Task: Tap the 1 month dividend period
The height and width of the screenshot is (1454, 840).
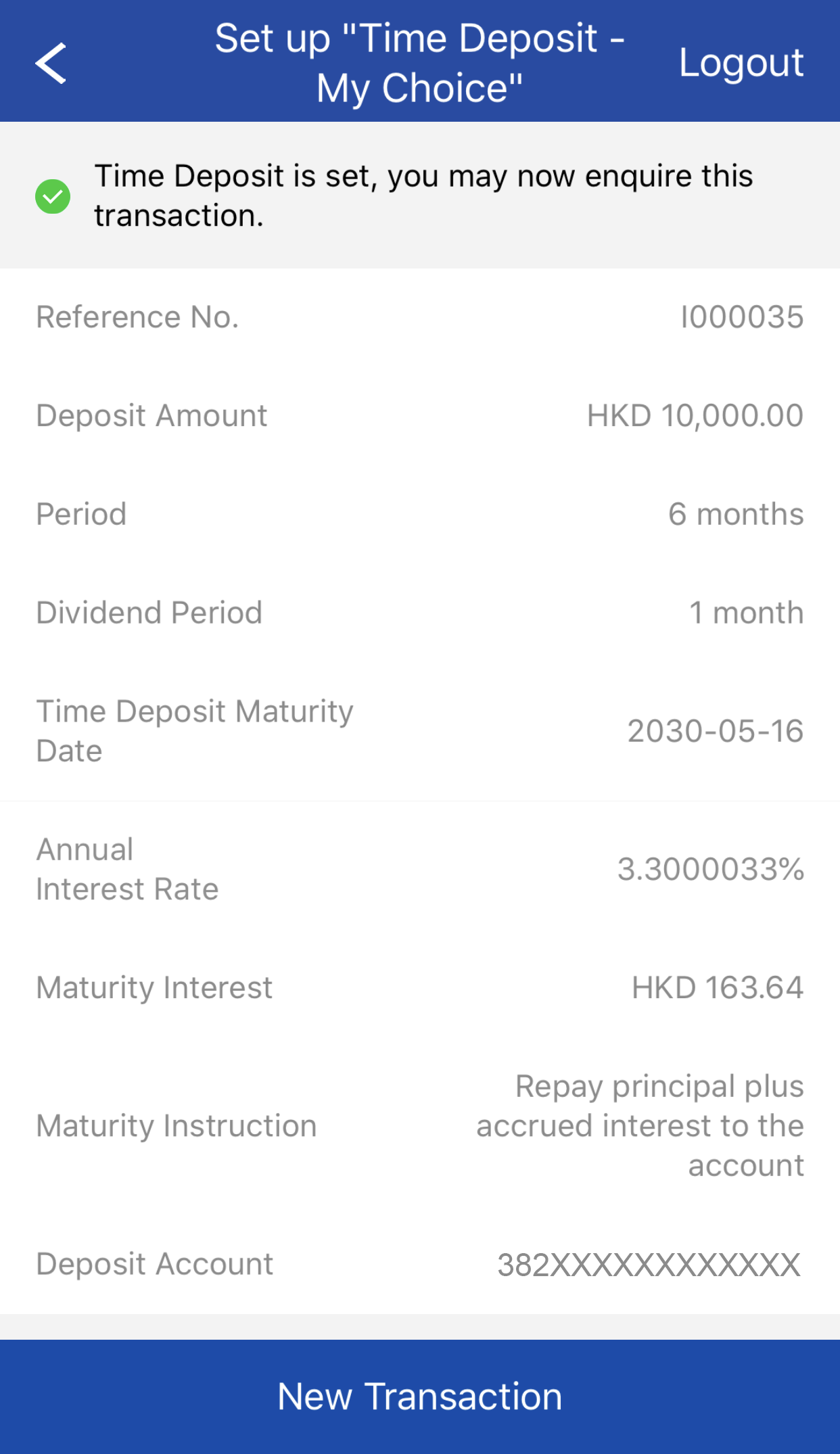Action: [x=745, y=613]
